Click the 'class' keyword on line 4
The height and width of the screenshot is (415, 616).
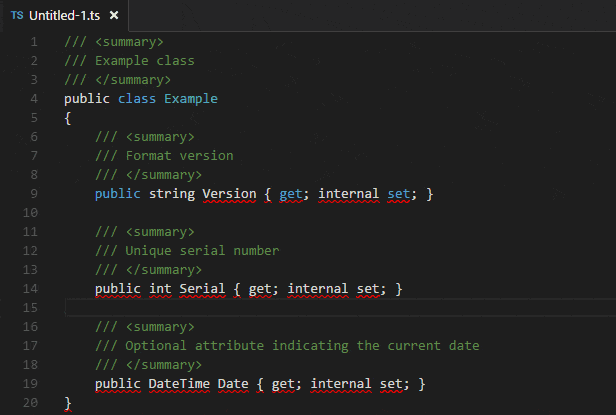(137, 99)
